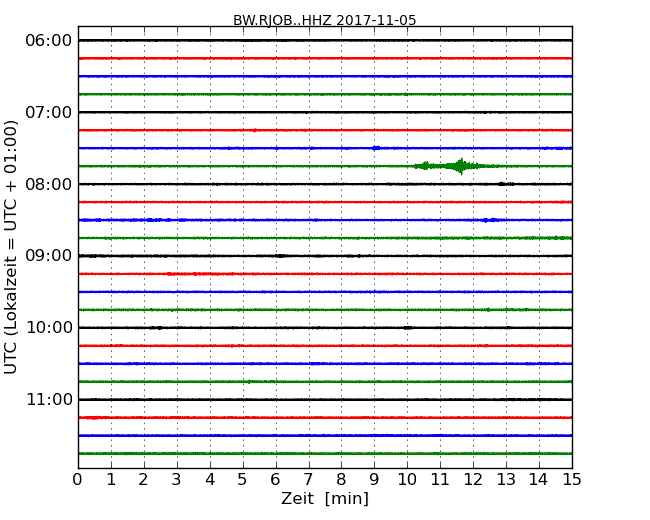Click the x-axis label Zeit [min]
Viewport: 650px width, 520px height.
[325, 498]
